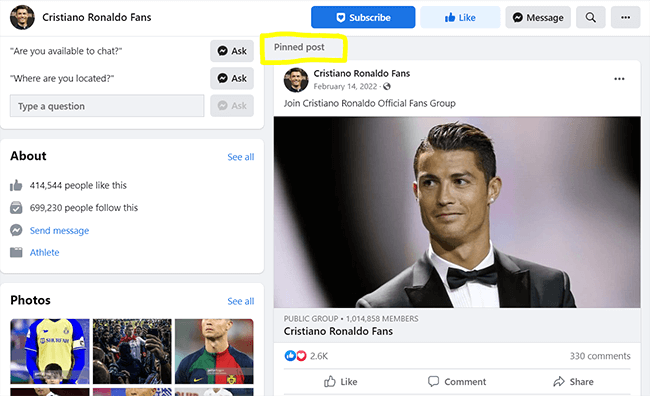Ask "Are you available to chat?"
The height and width of the screenshot is (396, 650).
[x=232, y=51]
